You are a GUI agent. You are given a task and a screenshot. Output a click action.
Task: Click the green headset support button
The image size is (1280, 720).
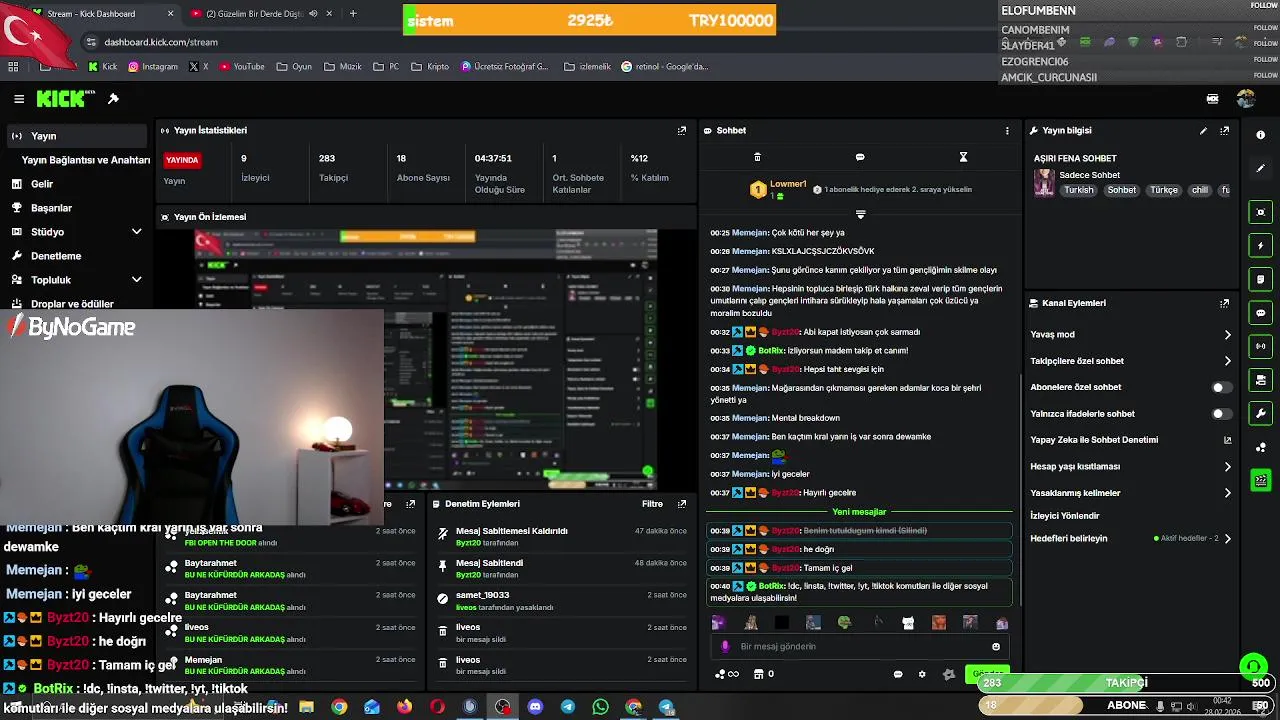coord(1253,666)
